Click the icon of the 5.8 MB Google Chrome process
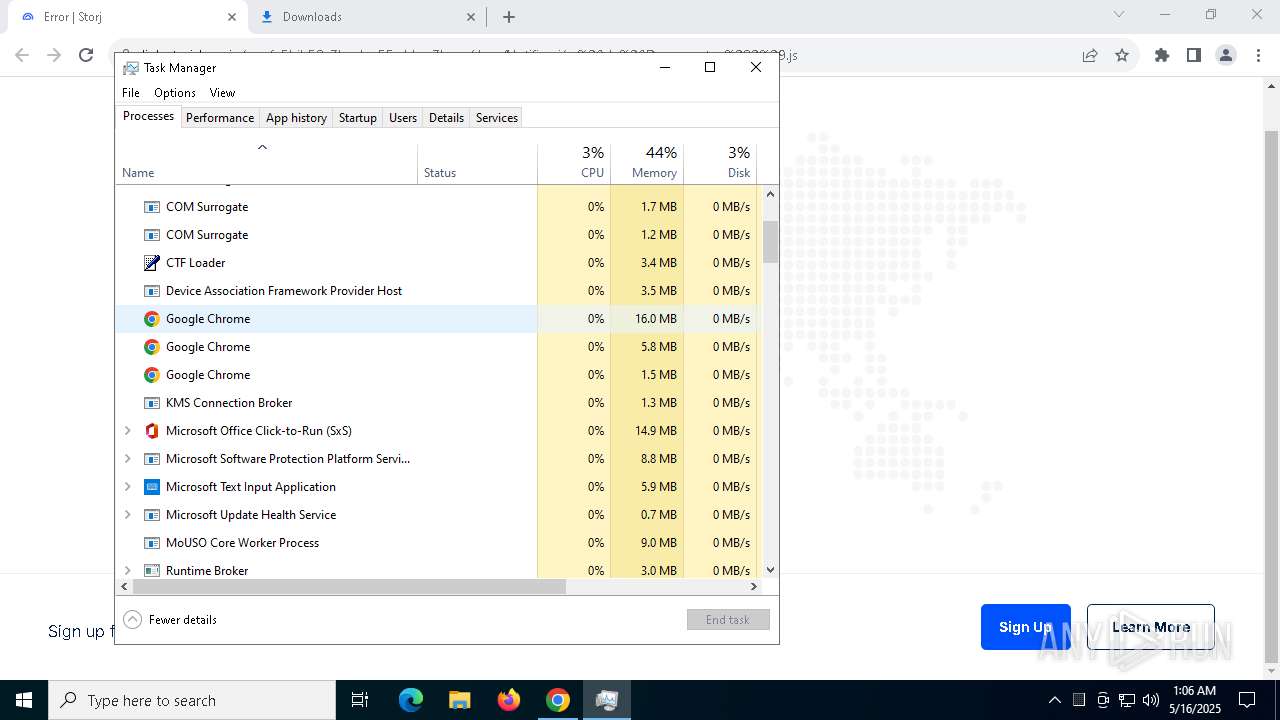The image size is (1280, 720). (x=152, y=347)
